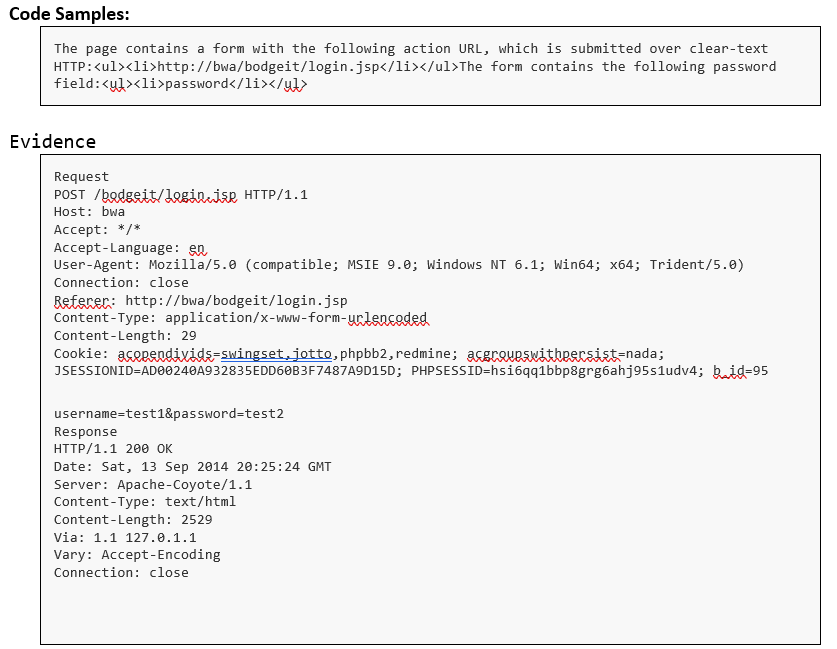Viewport: 837px width, 649px height.
Task: Click username=test1&password=test2 body text
Action: [x=169, y=414]
